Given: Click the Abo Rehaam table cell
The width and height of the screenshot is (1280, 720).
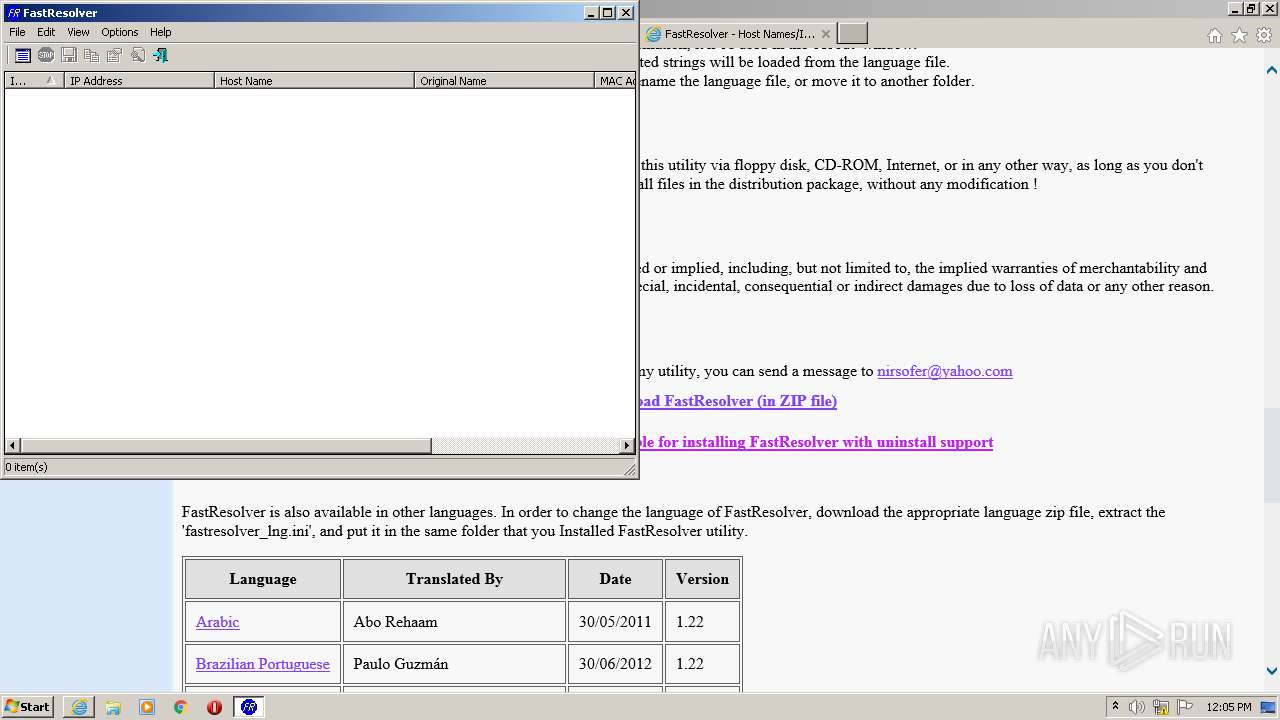Looking at the screenshot, I should 454,622.
